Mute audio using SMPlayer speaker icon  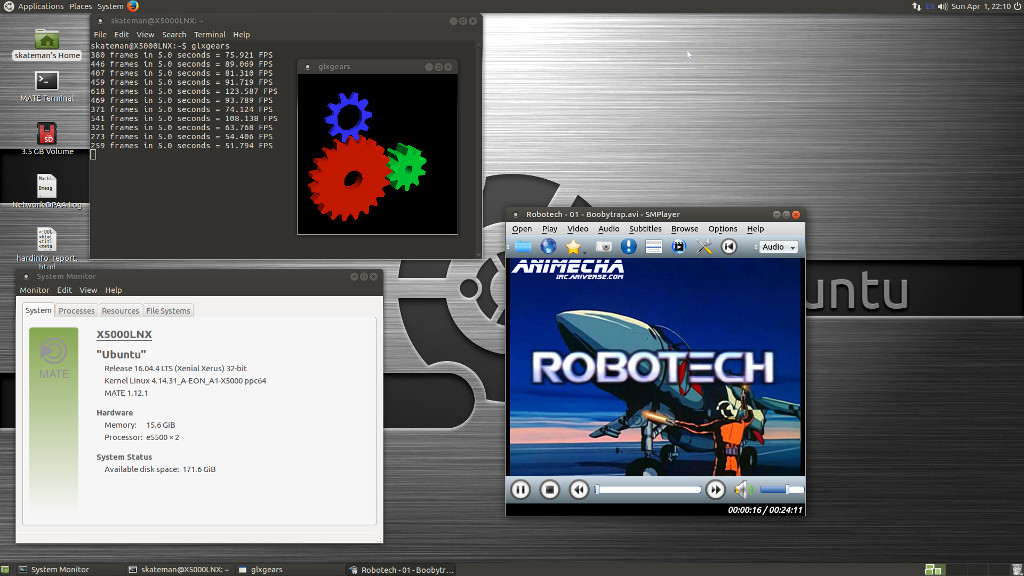point(743,489)
